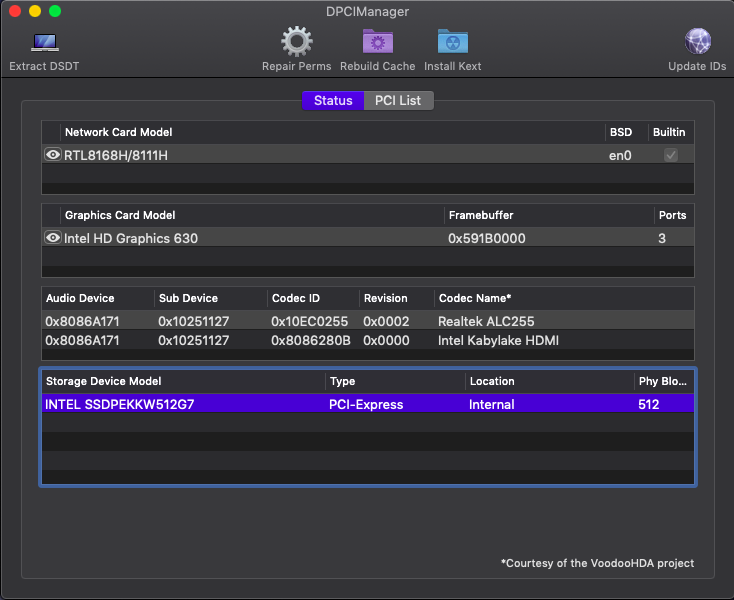Select the Intel Kabylake HDMI codec row
Image resolution: width=734 pixels, height=600 pixels.
368,340
